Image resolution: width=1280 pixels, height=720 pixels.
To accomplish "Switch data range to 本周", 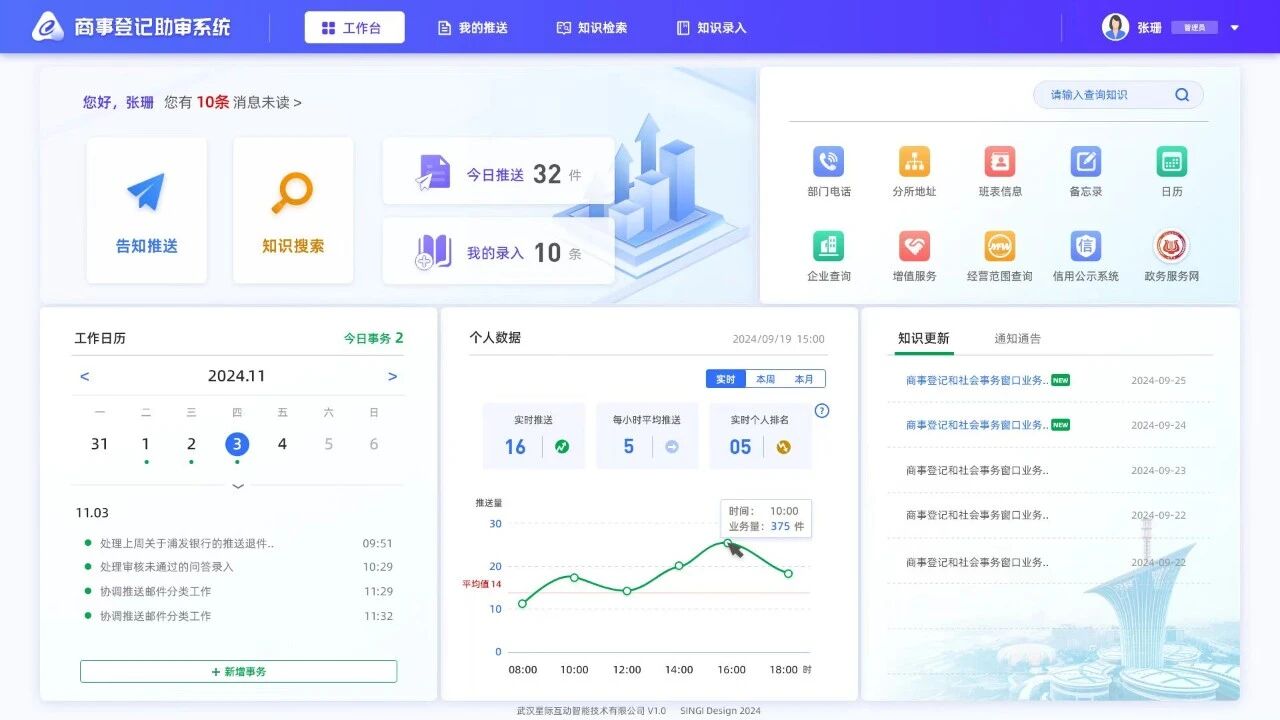I will [x=765, y=379].
